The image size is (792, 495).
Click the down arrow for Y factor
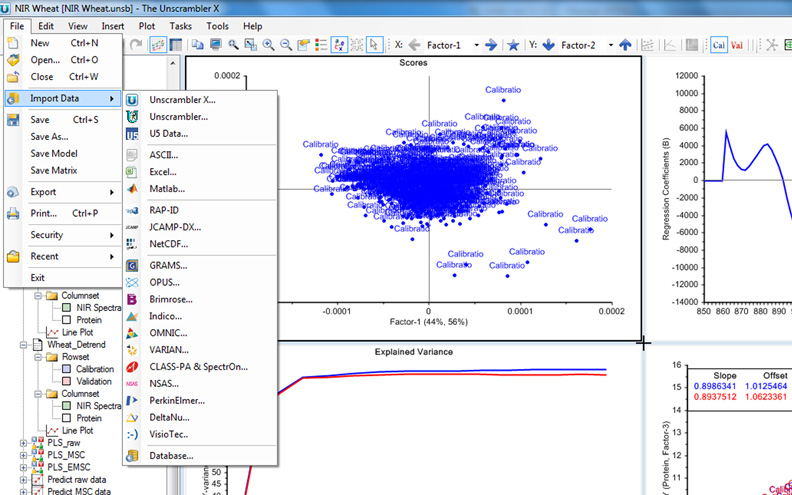(549, 45)
